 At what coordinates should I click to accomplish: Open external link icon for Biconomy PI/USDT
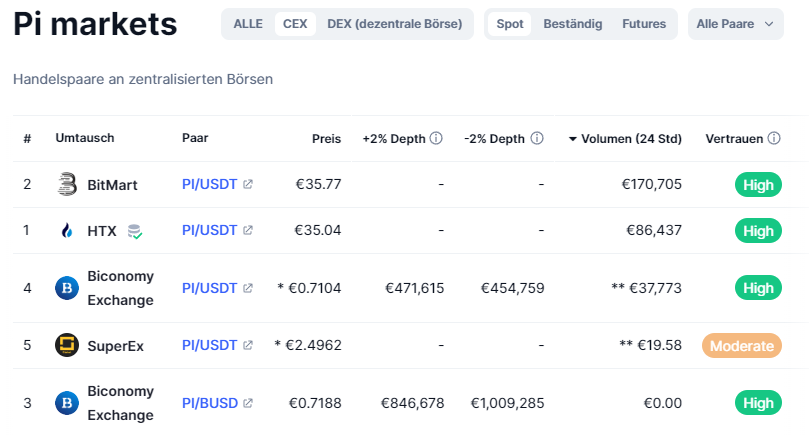click(248, 288)
